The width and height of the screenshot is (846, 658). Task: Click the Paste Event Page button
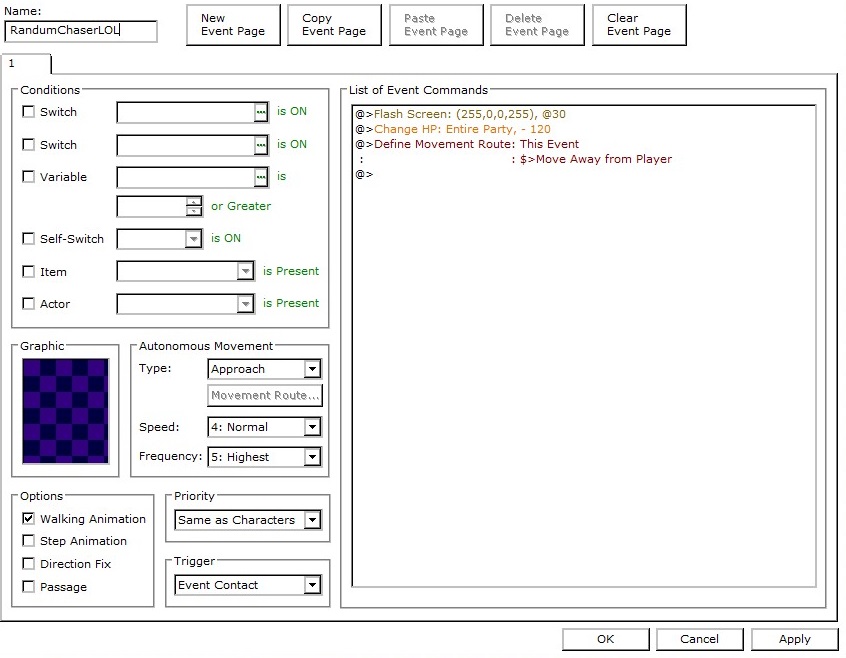pos(436,25)
